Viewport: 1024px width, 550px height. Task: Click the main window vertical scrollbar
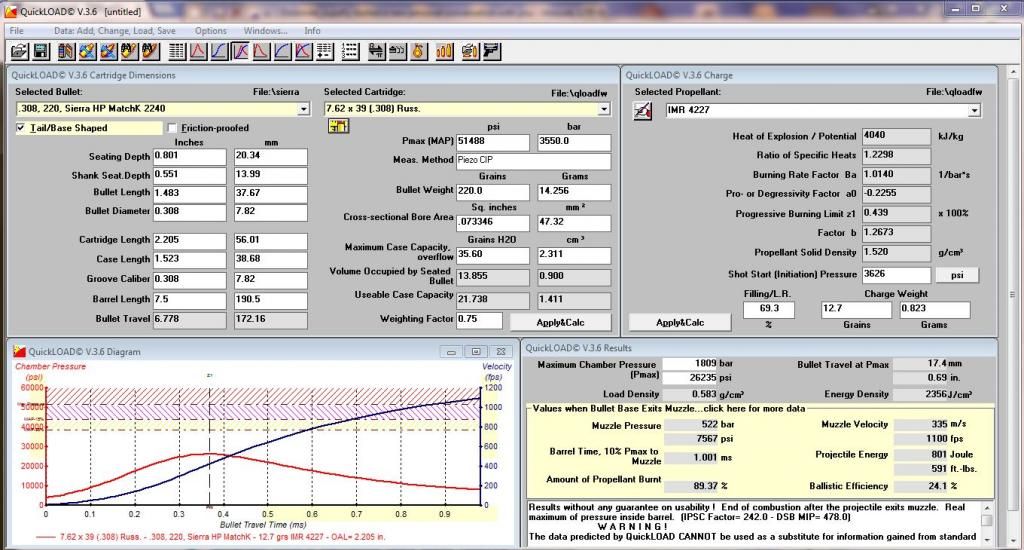point(1013,294)
